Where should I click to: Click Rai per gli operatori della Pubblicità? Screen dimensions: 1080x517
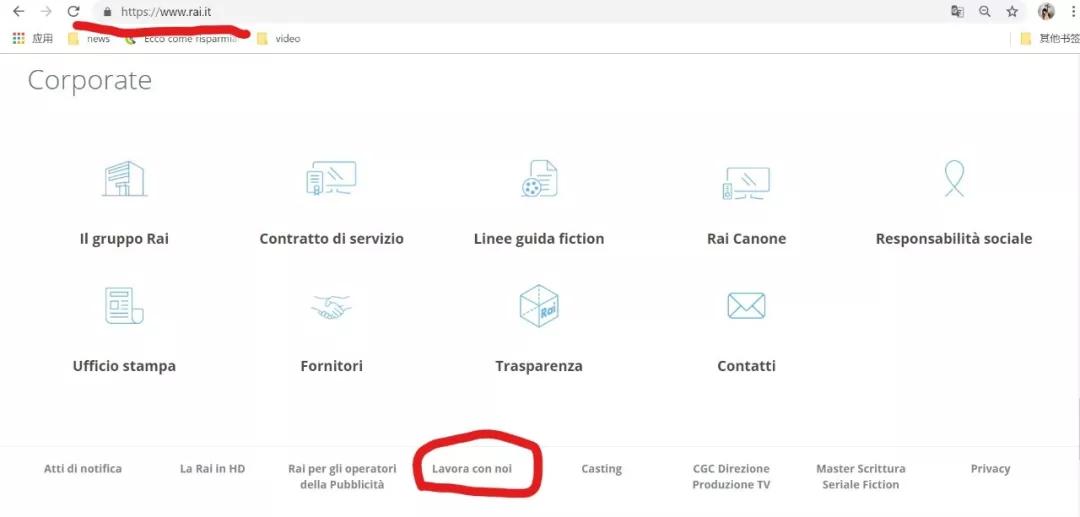coord(342,476)
